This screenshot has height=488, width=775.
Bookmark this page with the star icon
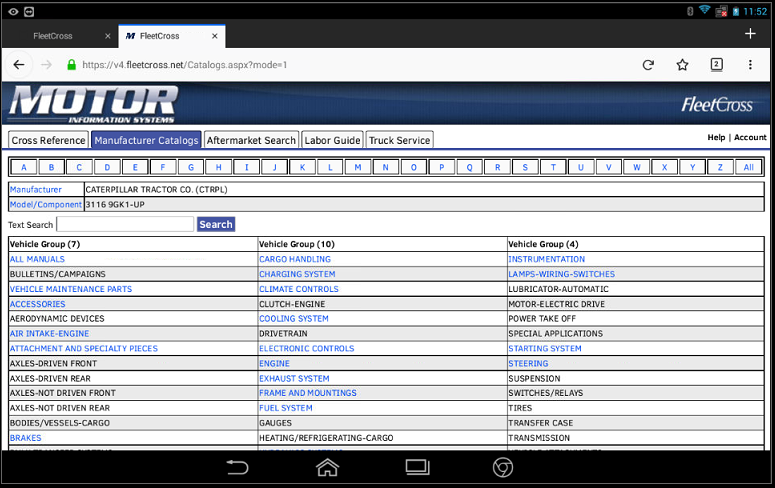click(x=682, y=65)
